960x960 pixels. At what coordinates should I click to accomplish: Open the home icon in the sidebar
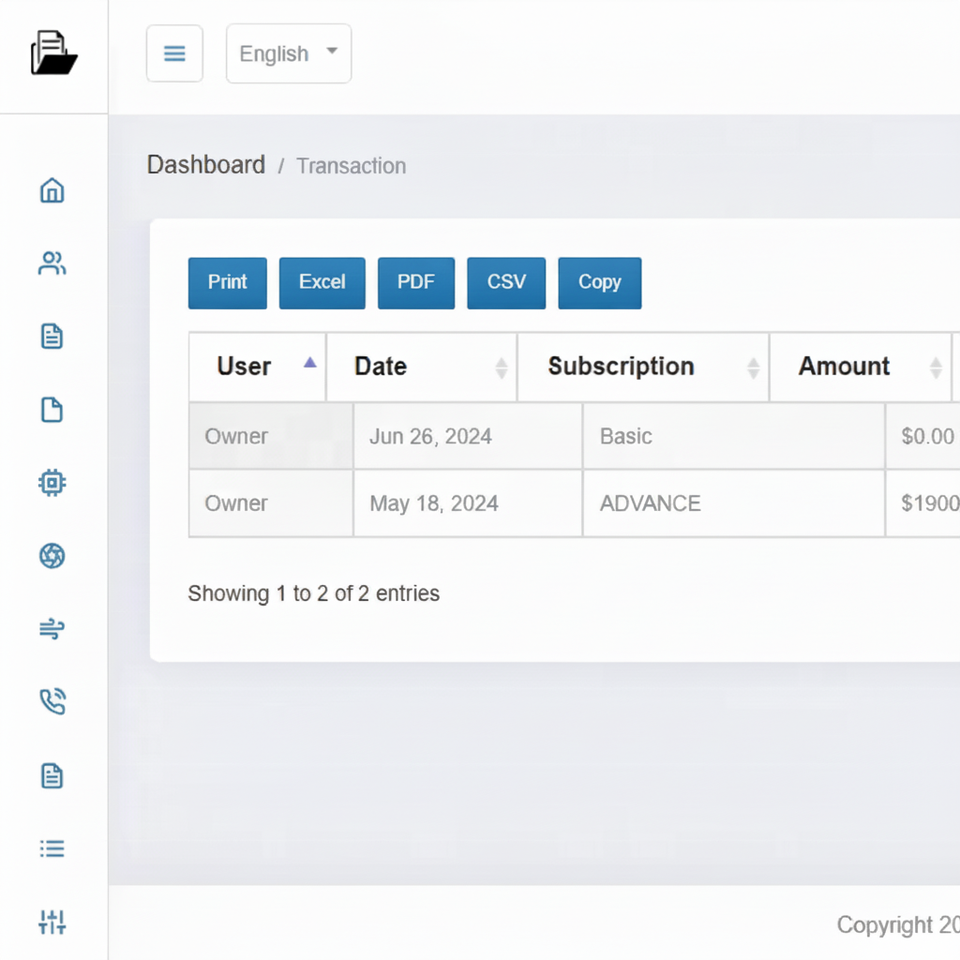(52, 190)
